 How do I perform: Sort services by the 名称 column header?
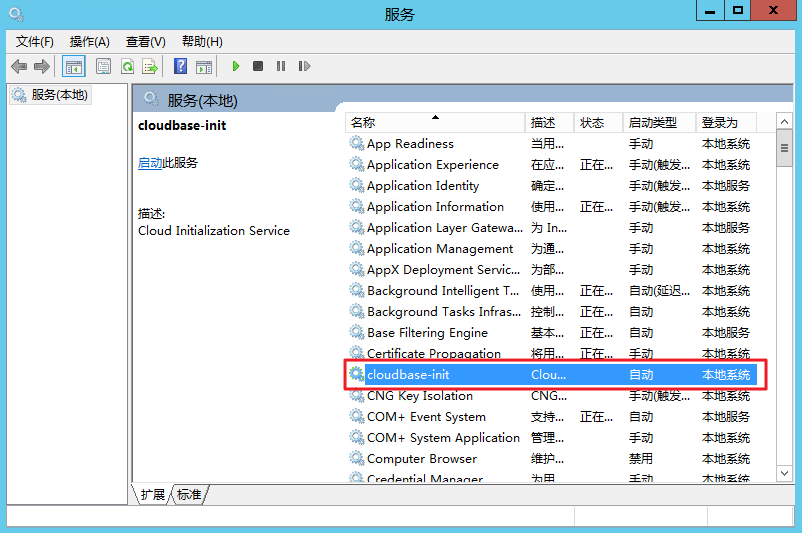435,122
